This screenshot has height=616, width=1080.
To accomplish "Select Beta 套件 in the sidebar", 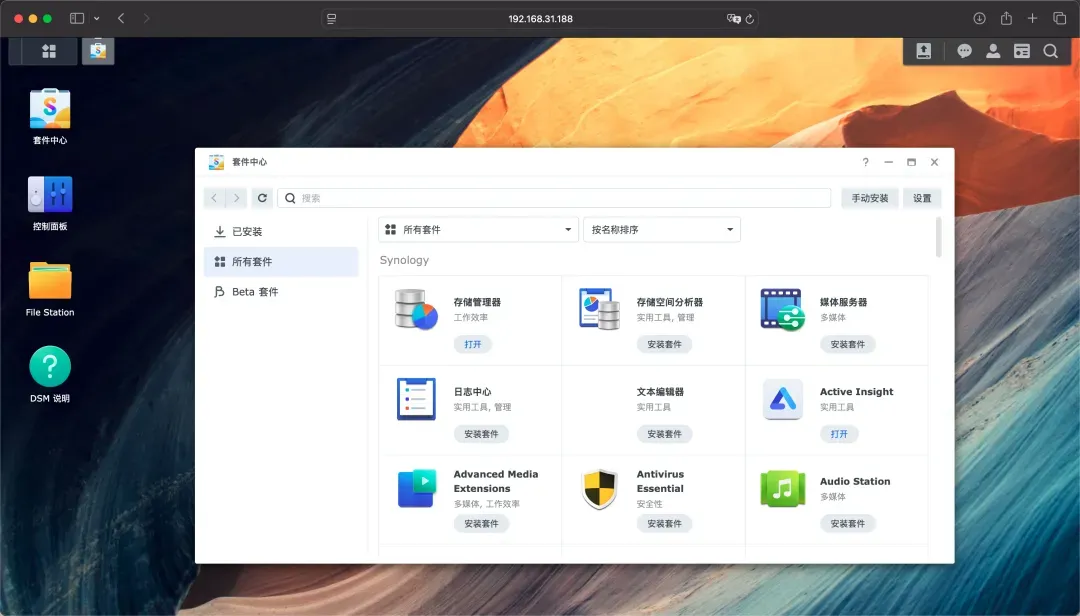I will pyautogui.click(x=281, y=291).
